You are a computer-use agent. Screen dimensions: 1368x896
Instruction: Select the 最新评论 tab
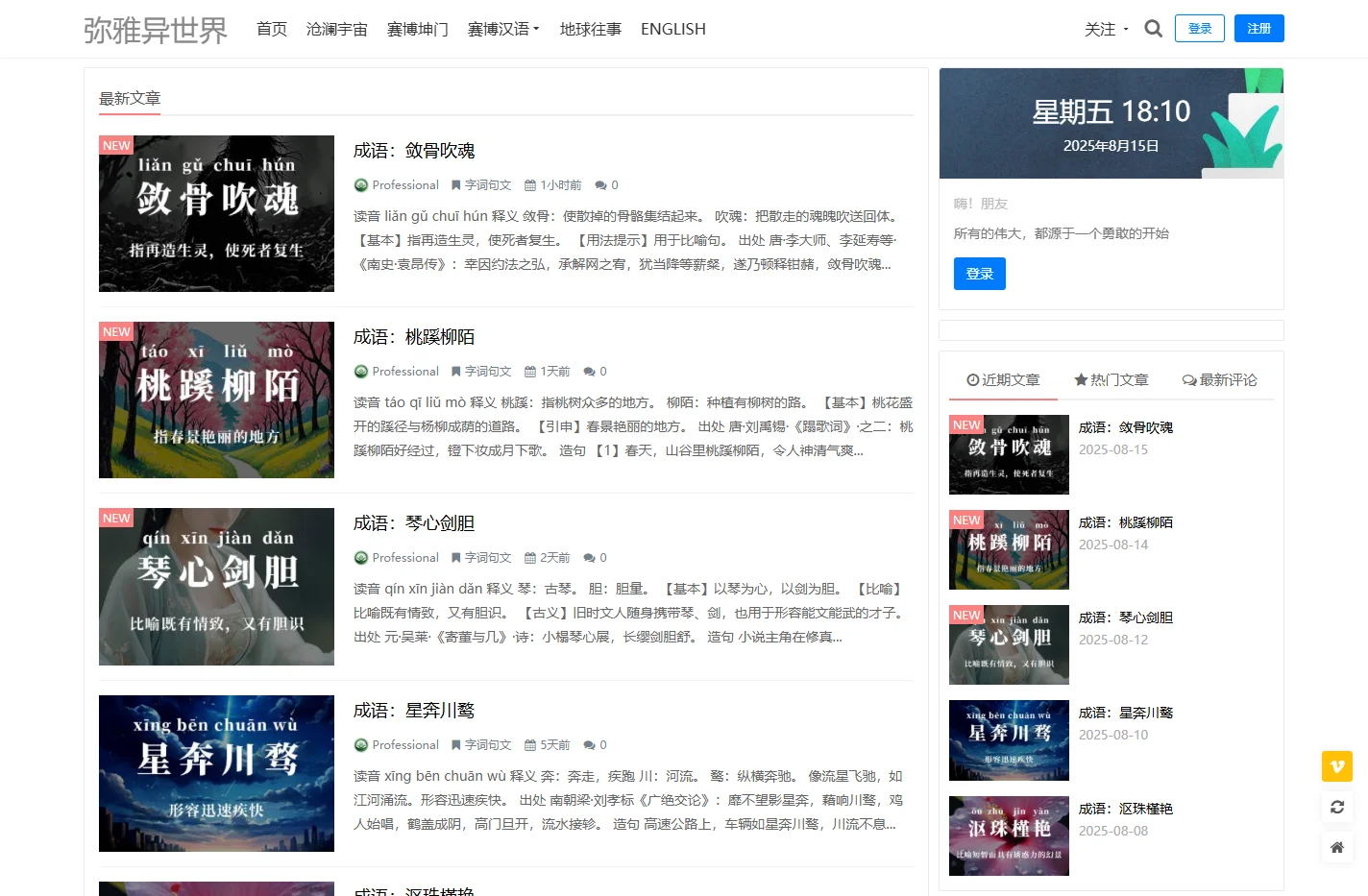coord(1220,380)
